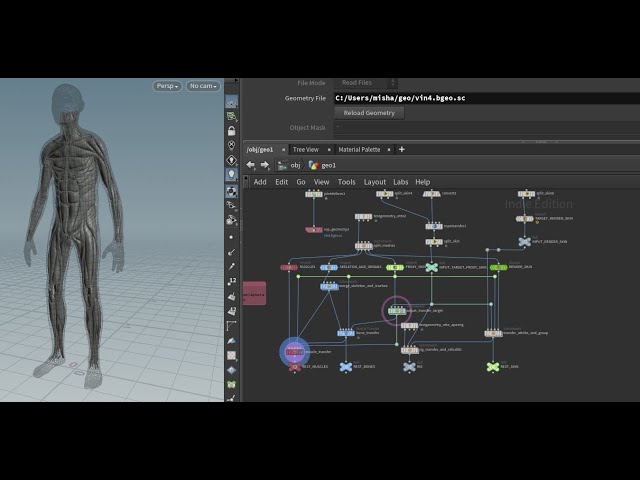Select the topotransfer1 node

[434, 226]
